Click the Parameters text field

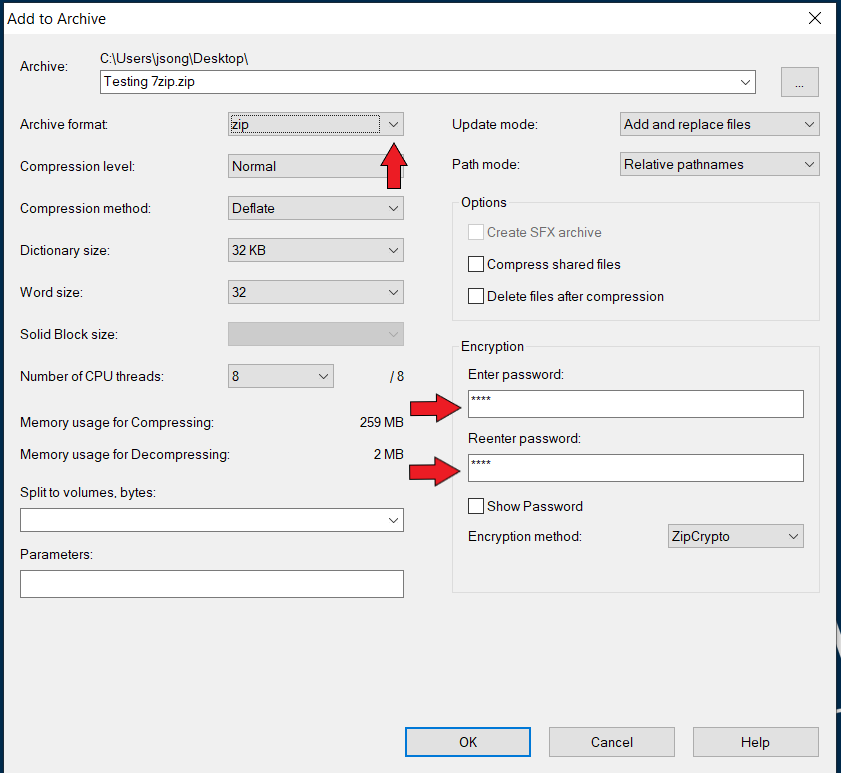211,584
